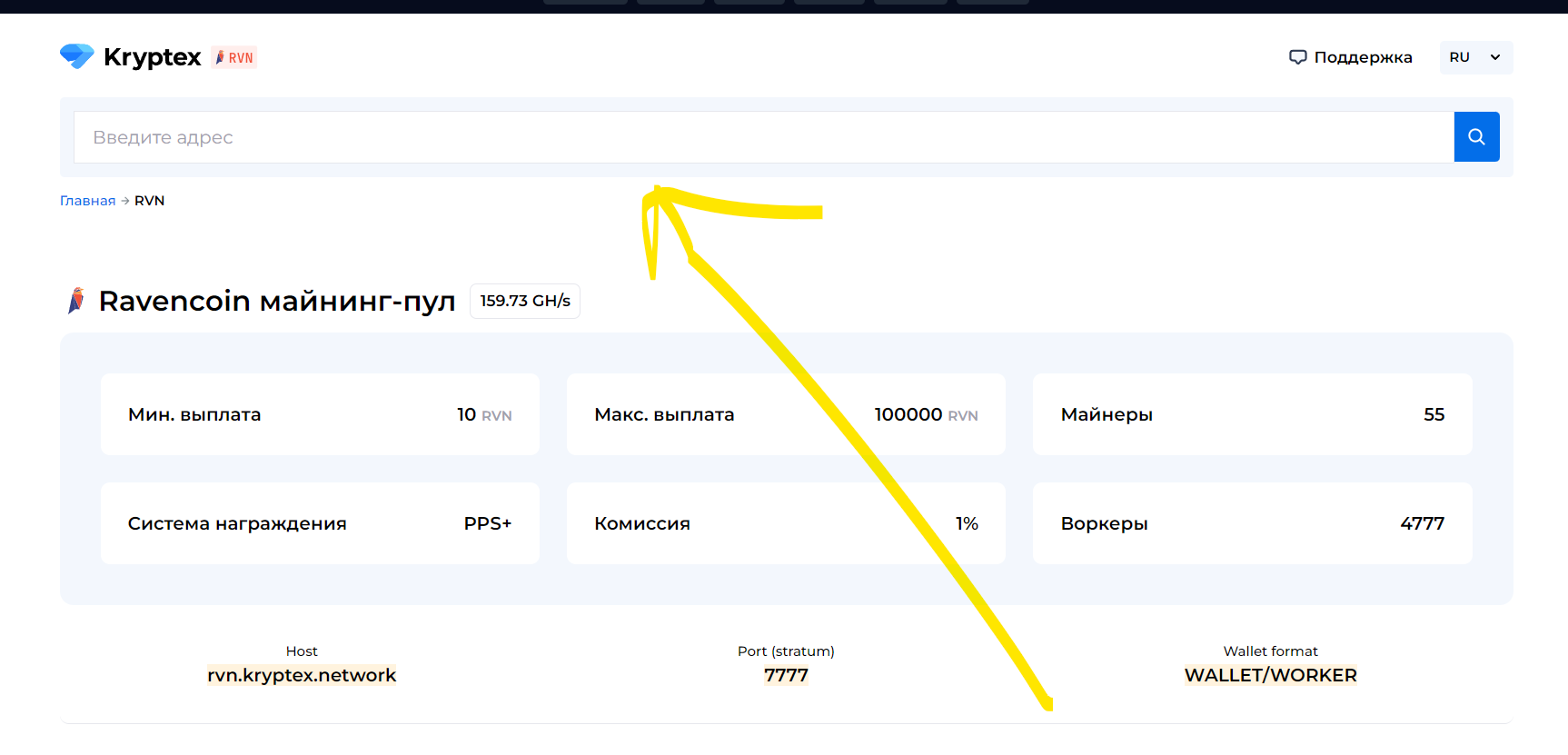The image size is (1568, 755).
Task: Select the Система награждения label
Action: [237, 523]
